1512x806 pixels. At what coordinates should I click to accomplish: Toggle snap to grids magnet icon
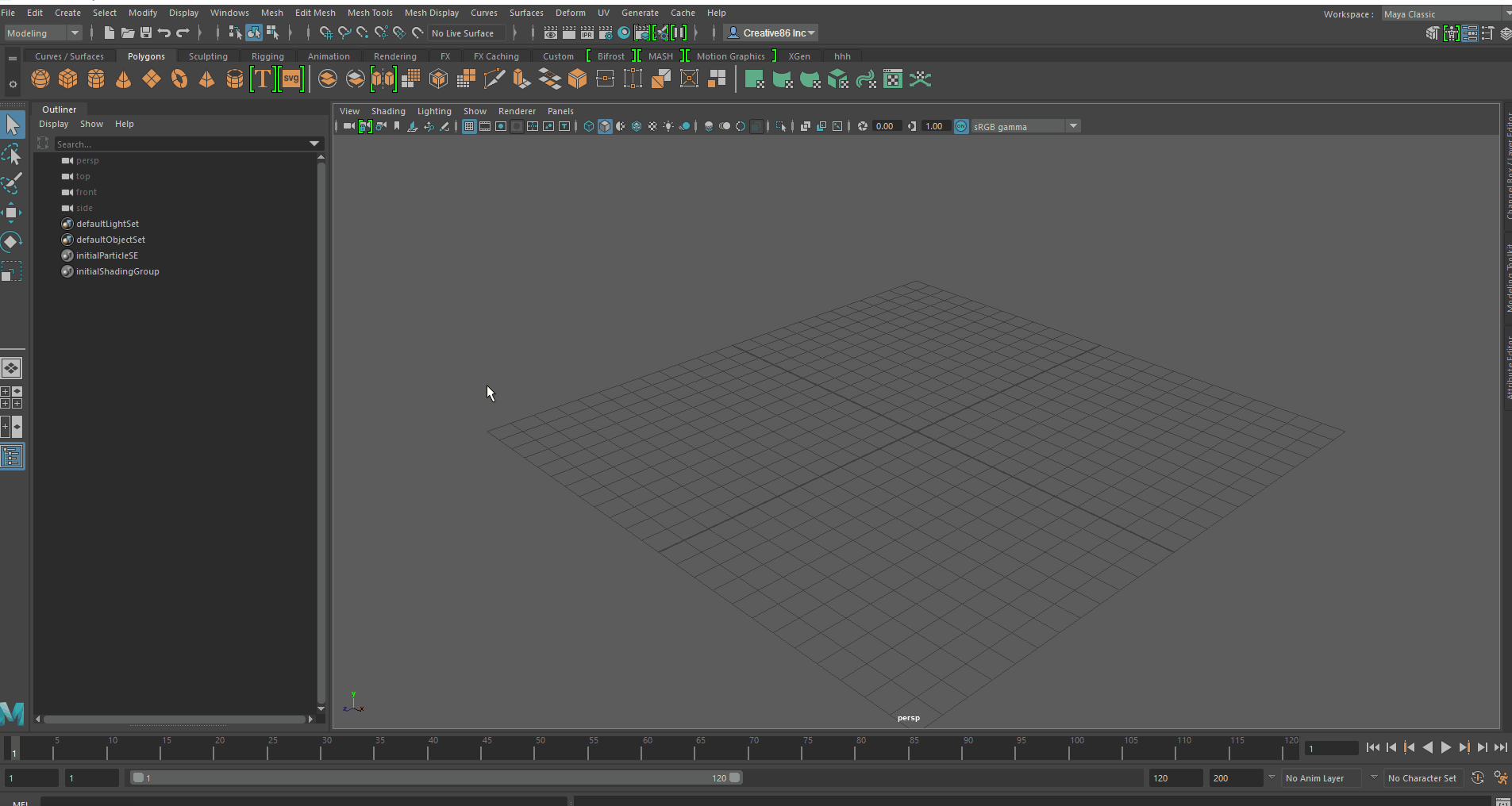[326, 33]
